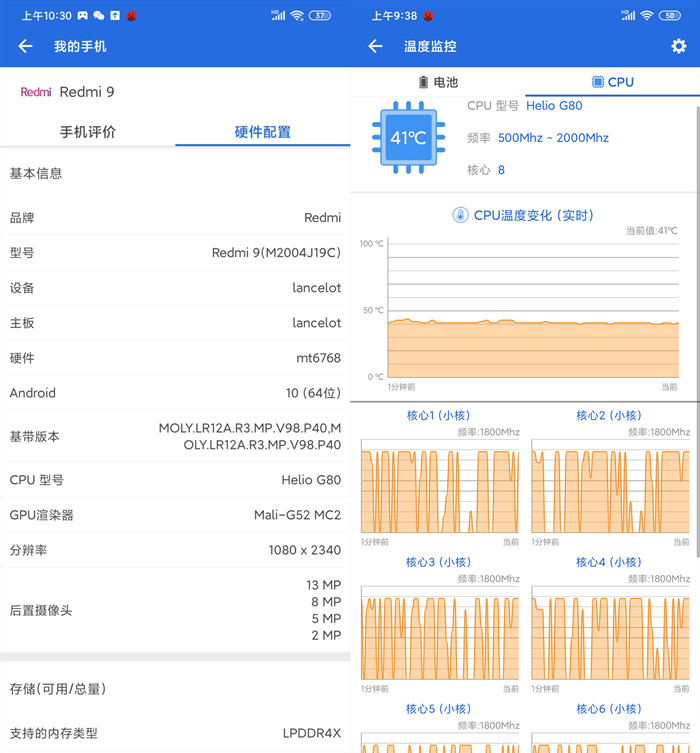Click the 品牌 Redmi row

tap(175, 218)
